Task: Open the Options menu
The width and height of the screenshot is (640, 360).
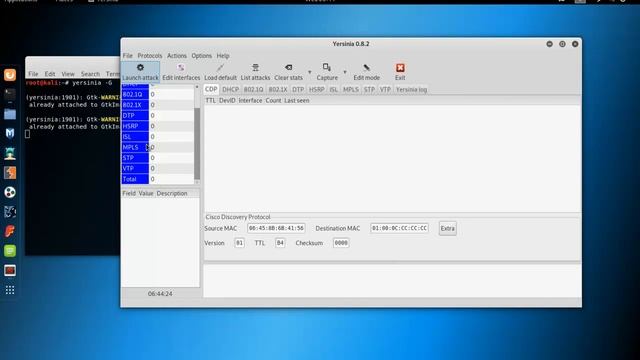Action: pyautogui.click(x=202, y=56)
